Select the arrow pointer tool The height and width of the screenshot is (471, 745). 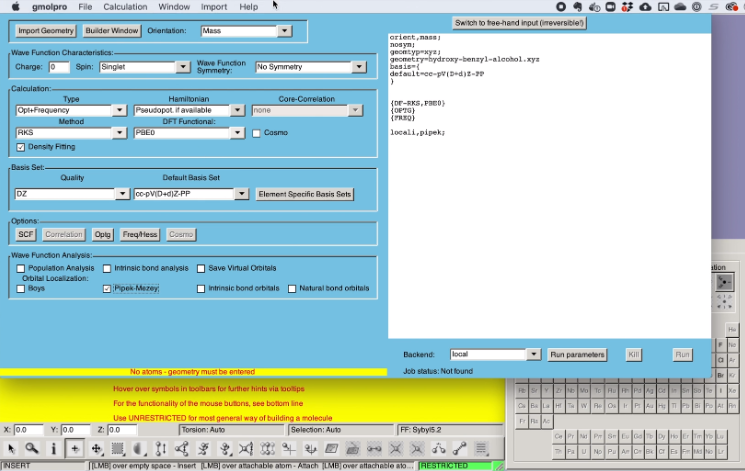click(11, 449)
